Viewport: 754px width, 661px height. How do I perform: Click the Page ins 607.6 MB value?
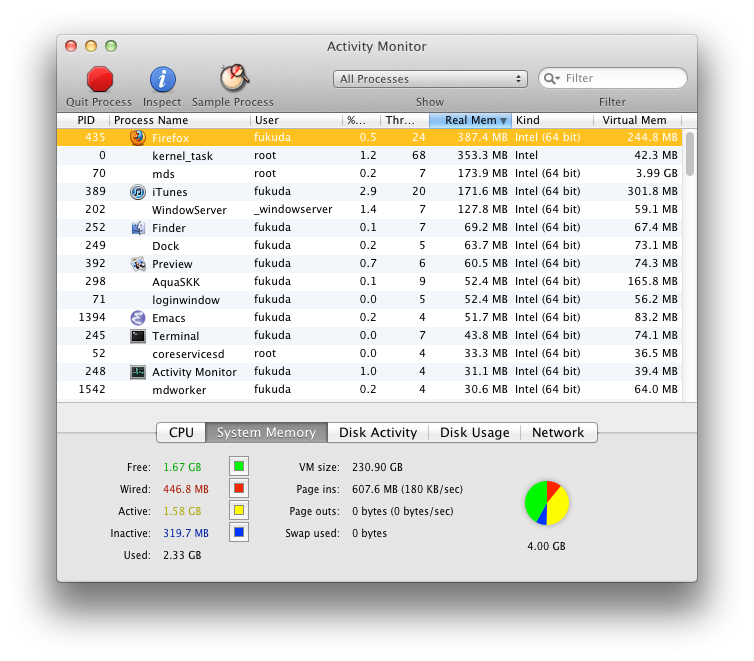coord(407,489)
